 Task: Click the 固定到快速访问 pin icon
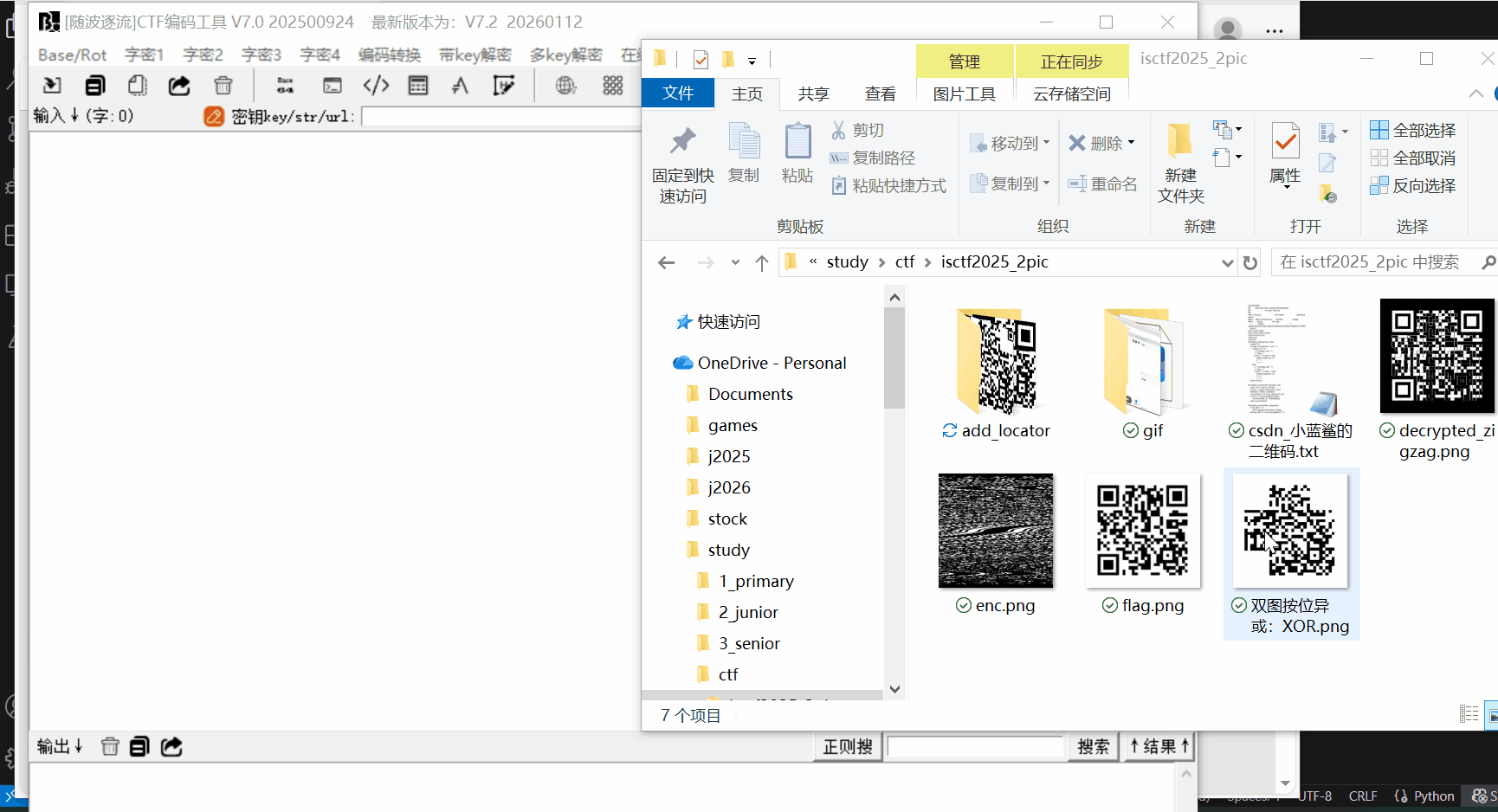coord(683,141)
